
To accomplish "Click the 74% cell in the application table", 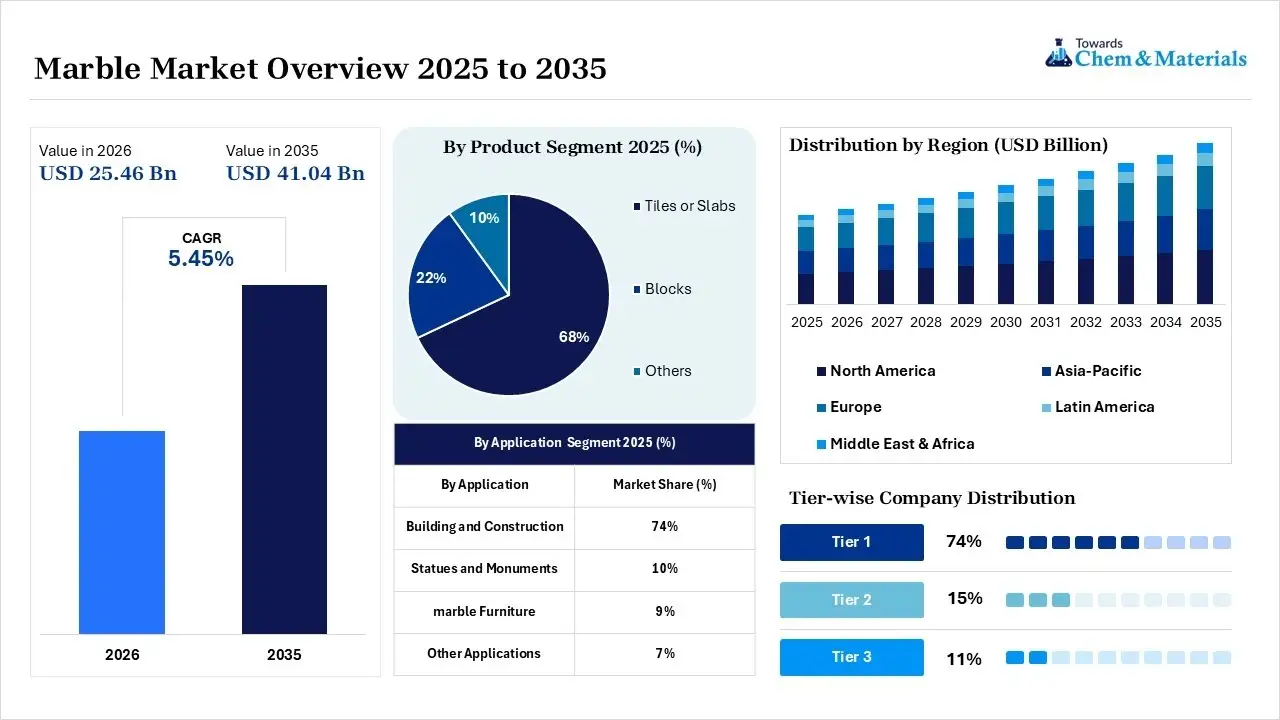I will click(x=665, y=527).
